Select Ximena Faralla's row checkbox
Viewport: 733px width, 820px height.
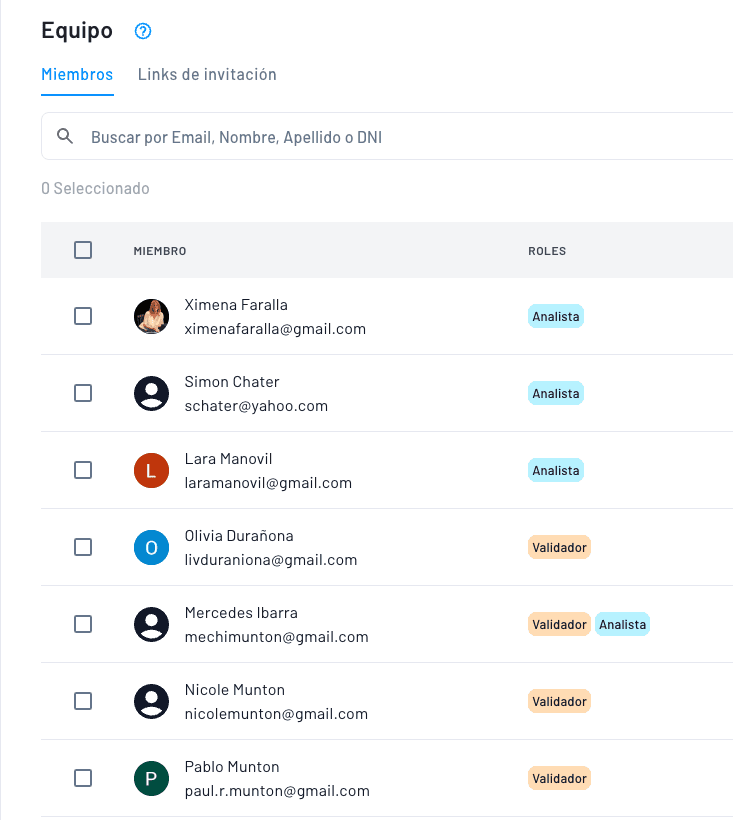(x=83, y=316)
